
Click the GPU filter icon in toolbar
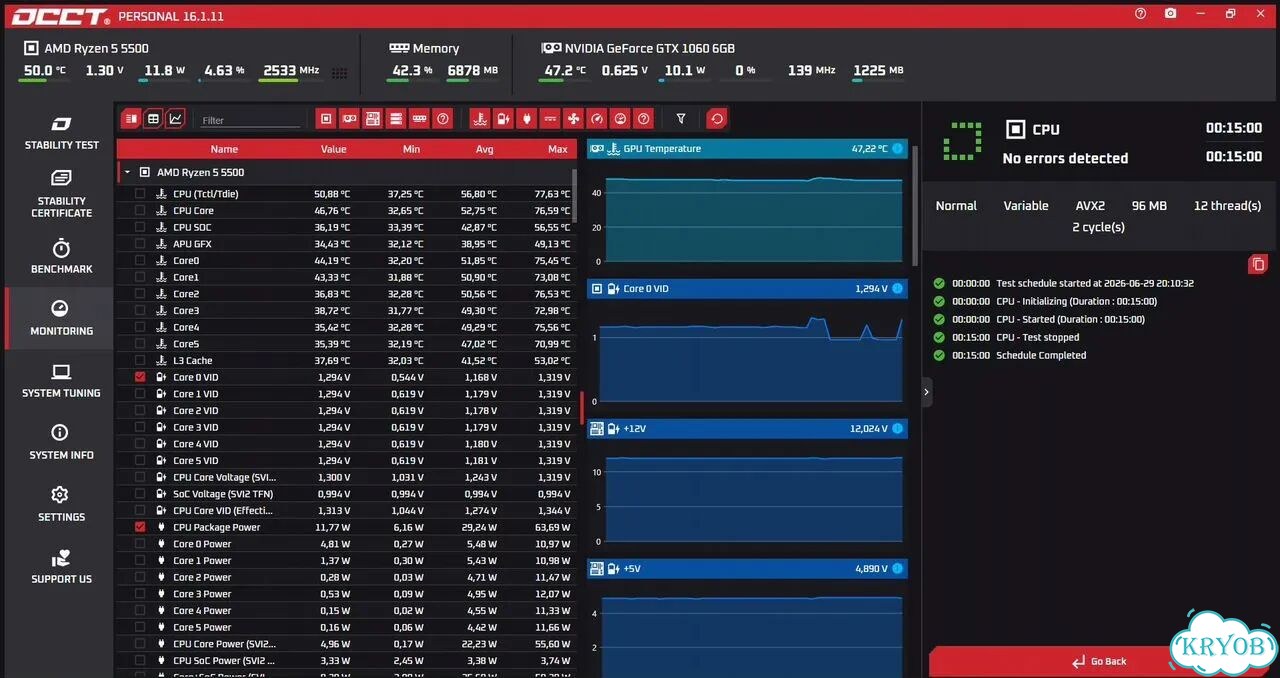click(x=349, y=119)
